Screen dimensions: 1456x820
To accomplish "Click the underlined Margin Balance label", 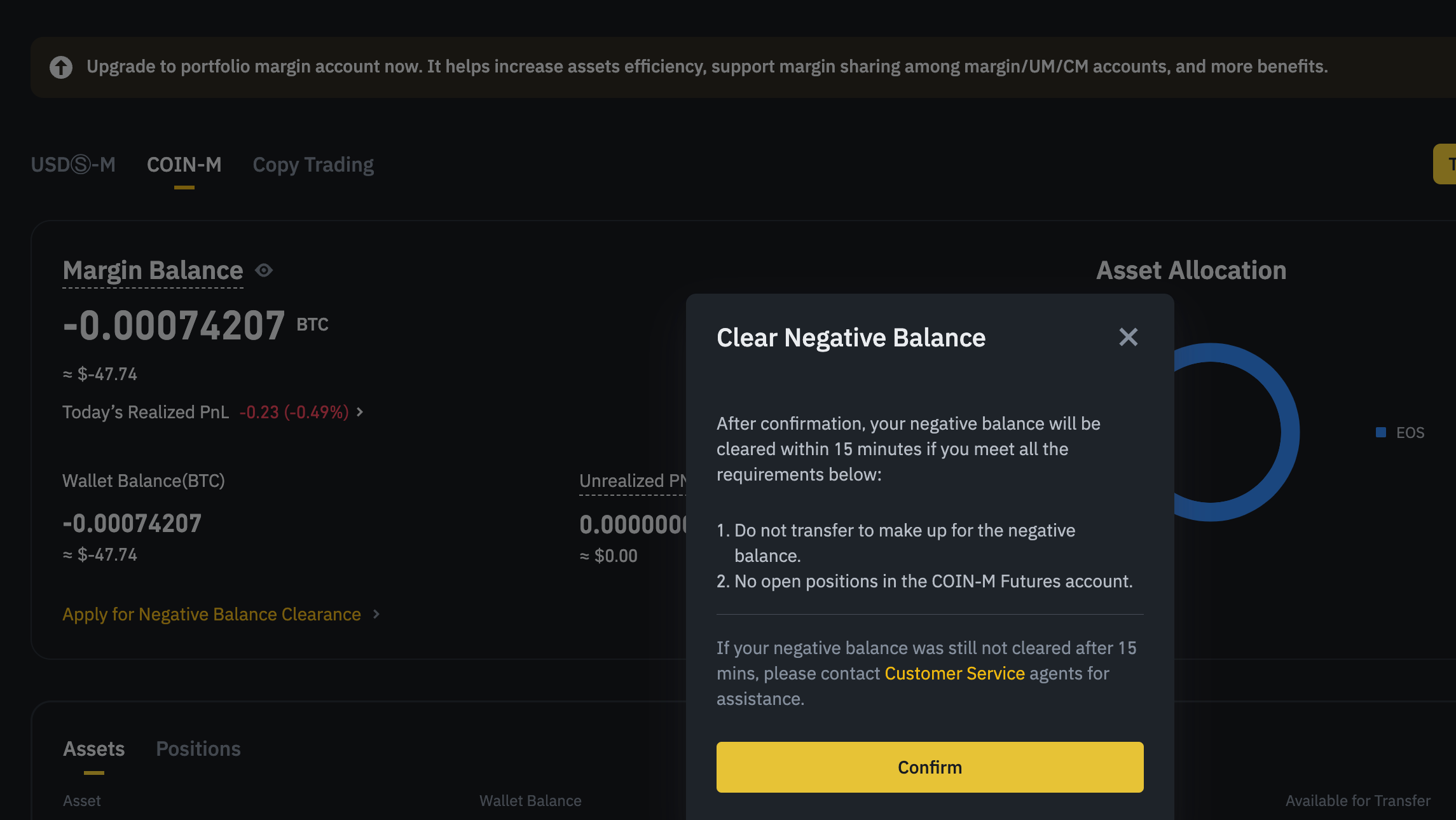I will tap(153, 271).
